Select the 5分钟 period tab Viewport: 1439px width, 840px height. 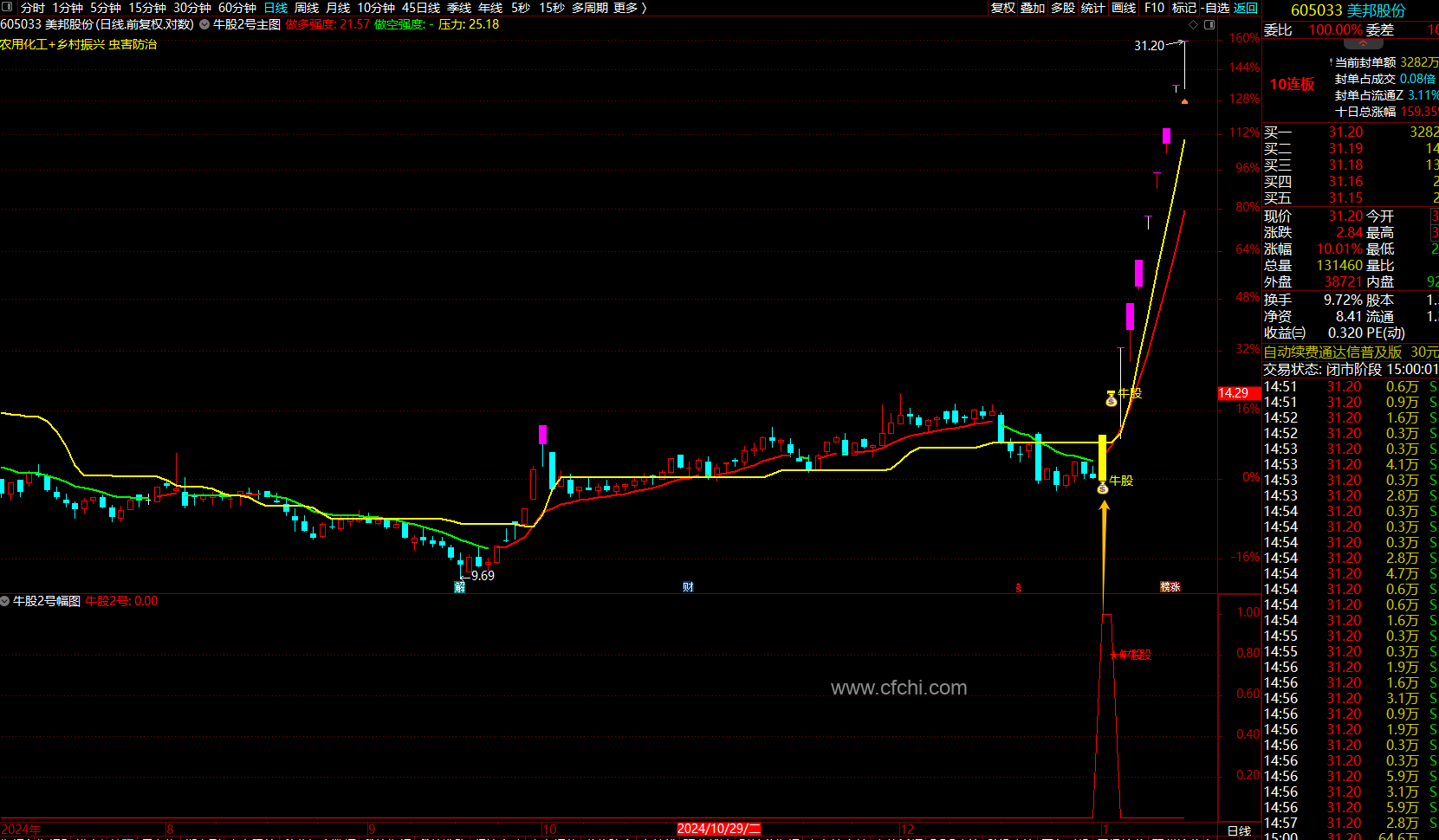106,8
